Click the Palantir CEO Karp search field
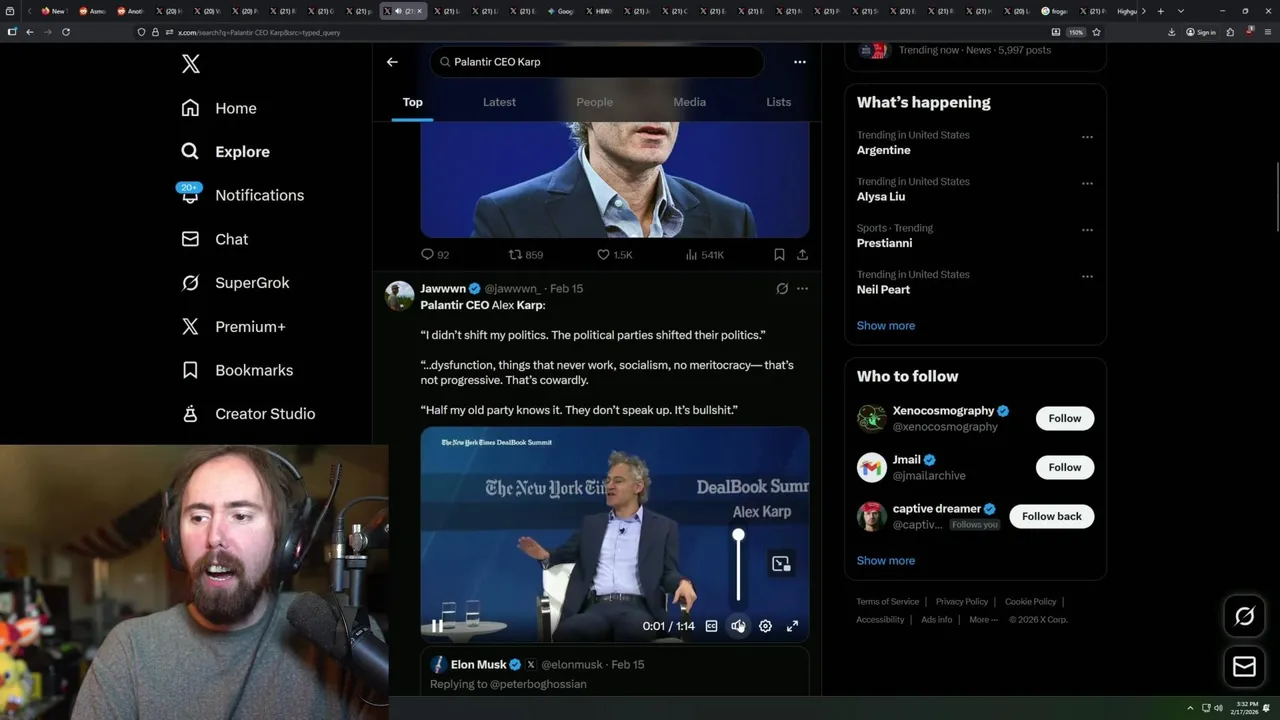 coord(597,62)
